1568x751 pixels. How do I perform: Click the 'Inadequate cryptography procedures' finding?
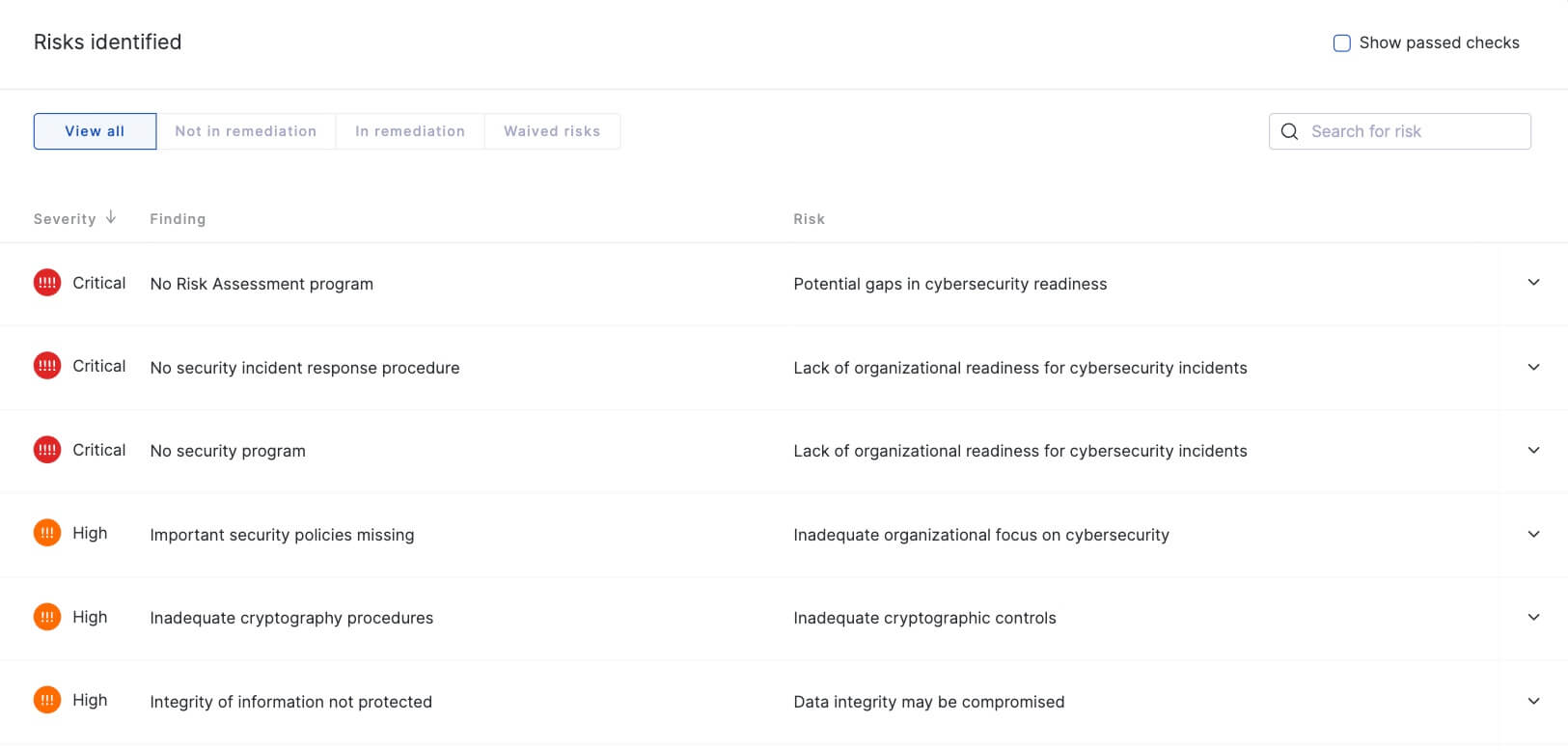(x=291, y=618)
